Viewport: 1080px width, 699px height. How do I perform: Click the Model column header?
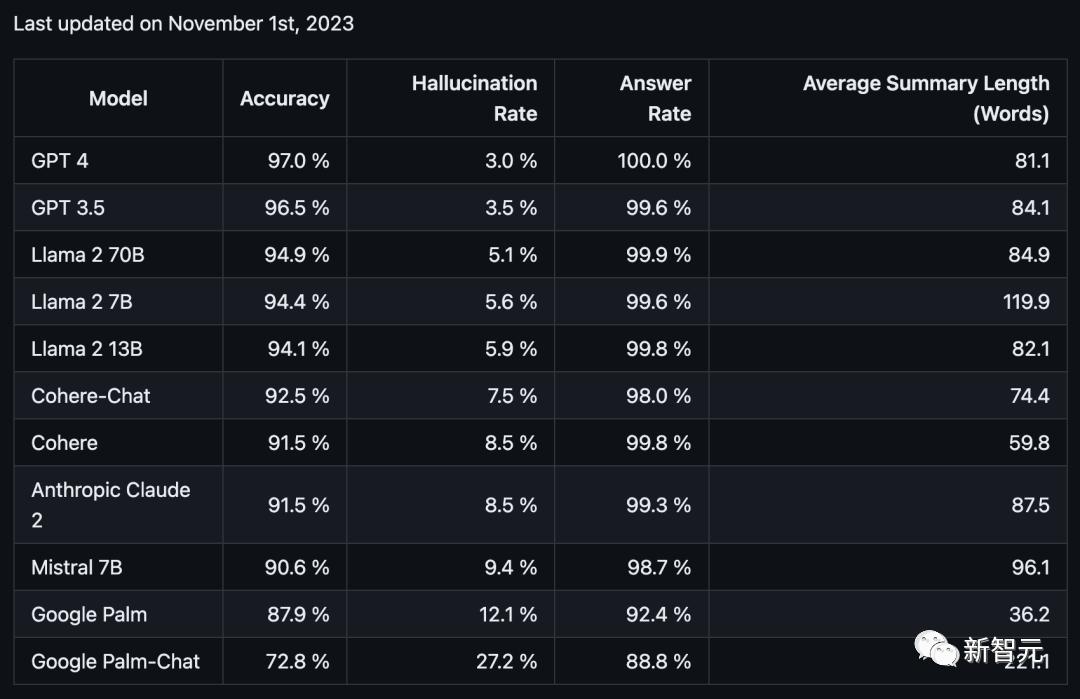click(118, 98)
